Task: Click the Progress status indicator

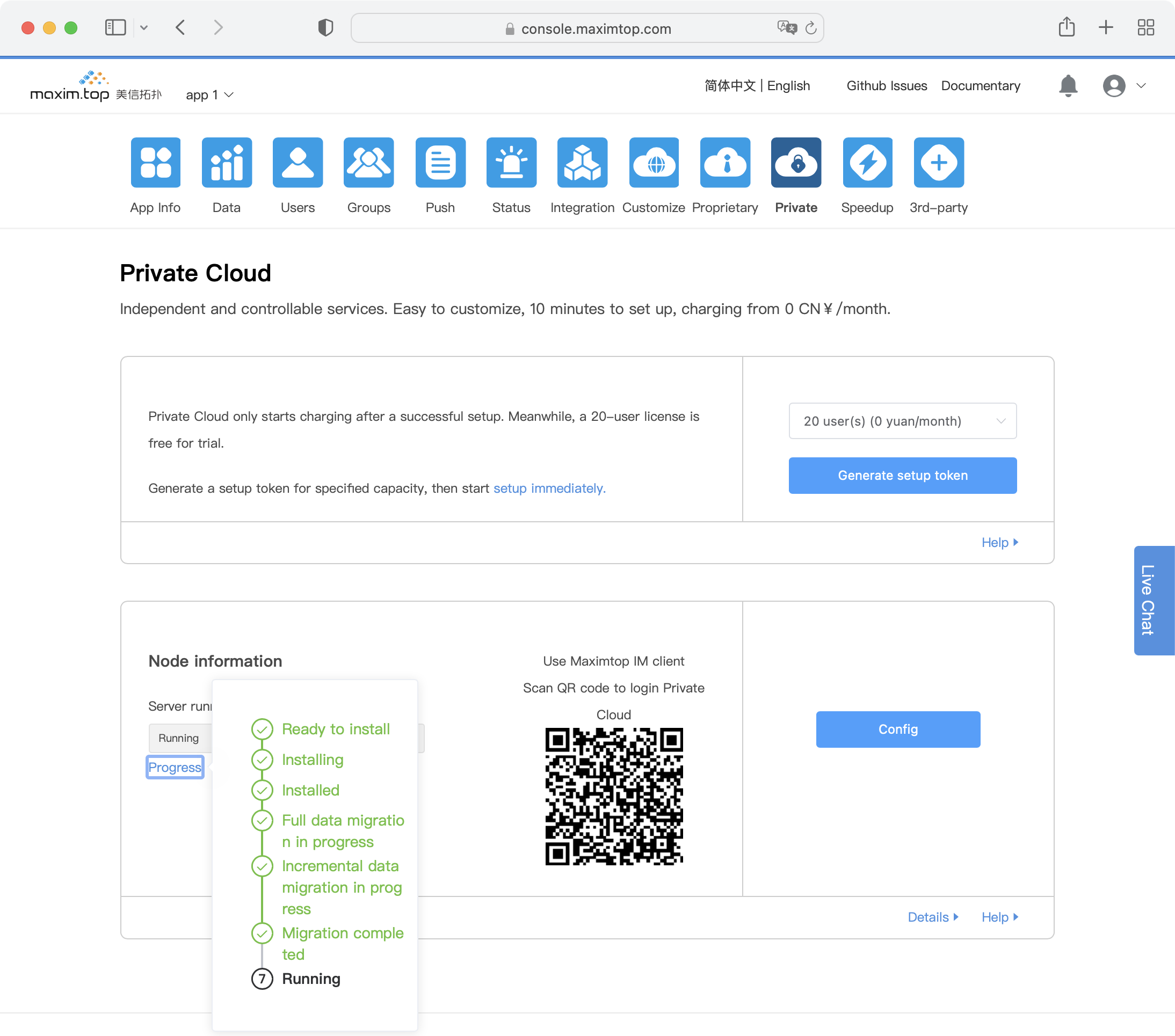Action: point(175,768)
